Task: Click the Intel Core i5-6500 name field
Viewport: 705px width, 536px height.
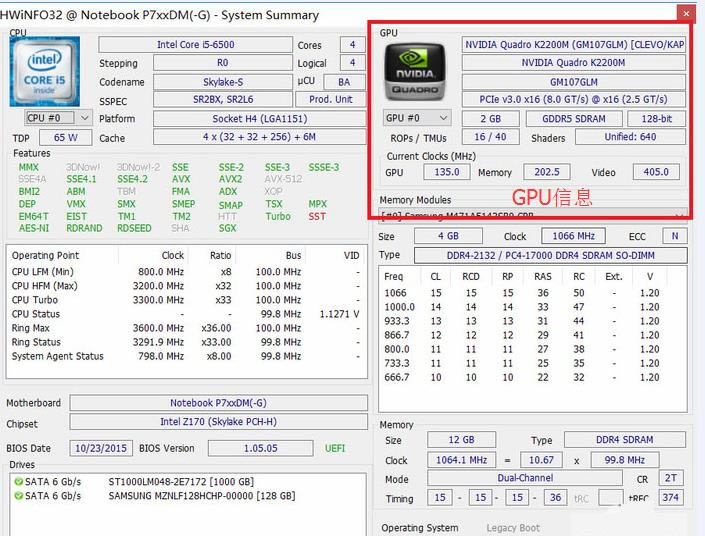Action: point(196,45)
